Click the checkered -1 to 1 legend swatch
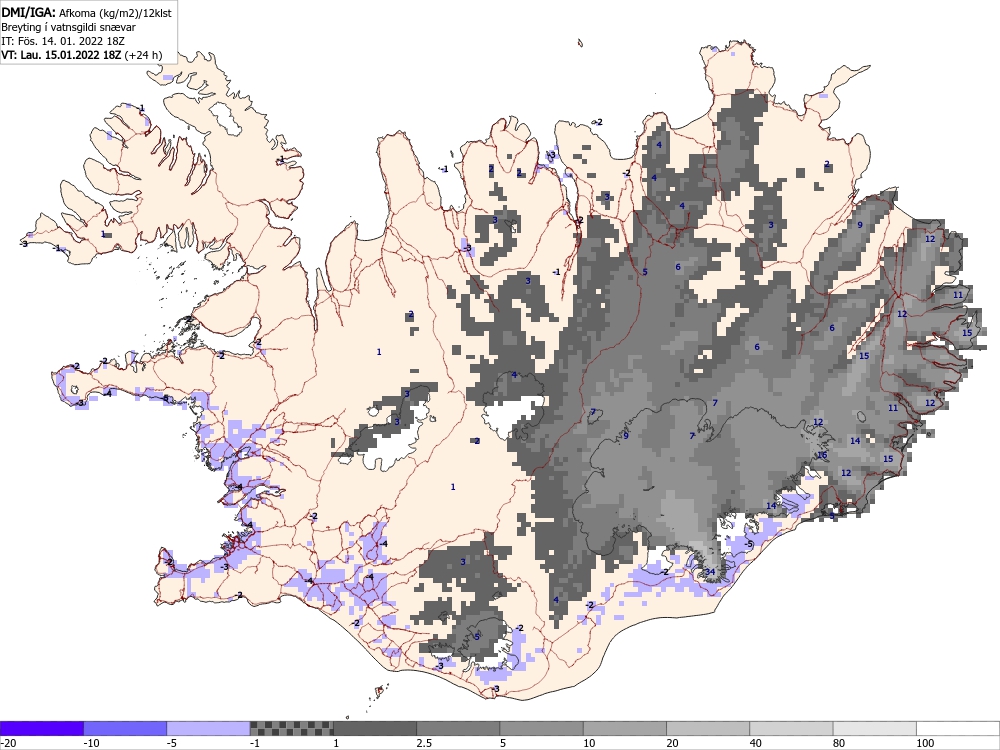The height and width of the screenshot is (750, 1000). tap(291, 728)
